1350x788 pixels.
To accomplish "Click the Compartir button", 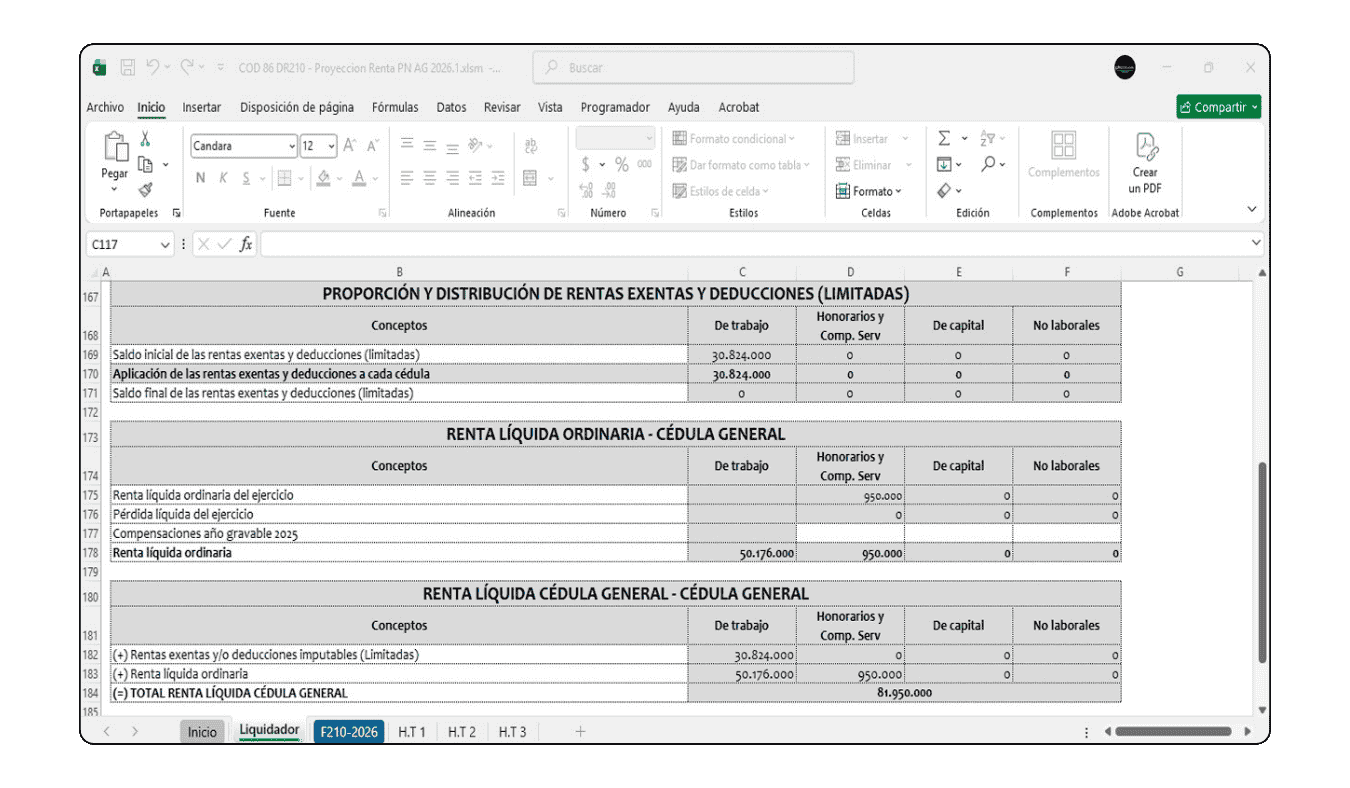I will [1218, 106].
